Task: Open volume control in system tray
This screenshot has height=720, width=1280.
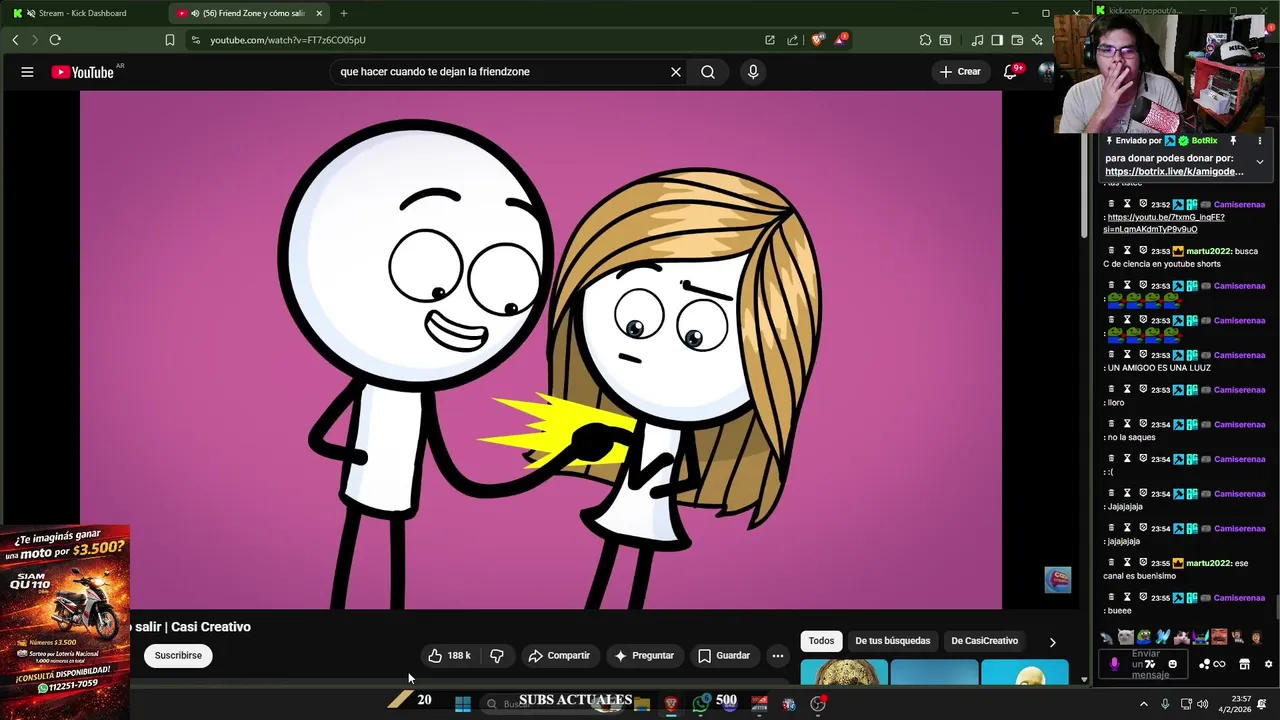Action: pyautogui.click(x=1203, y=704)
